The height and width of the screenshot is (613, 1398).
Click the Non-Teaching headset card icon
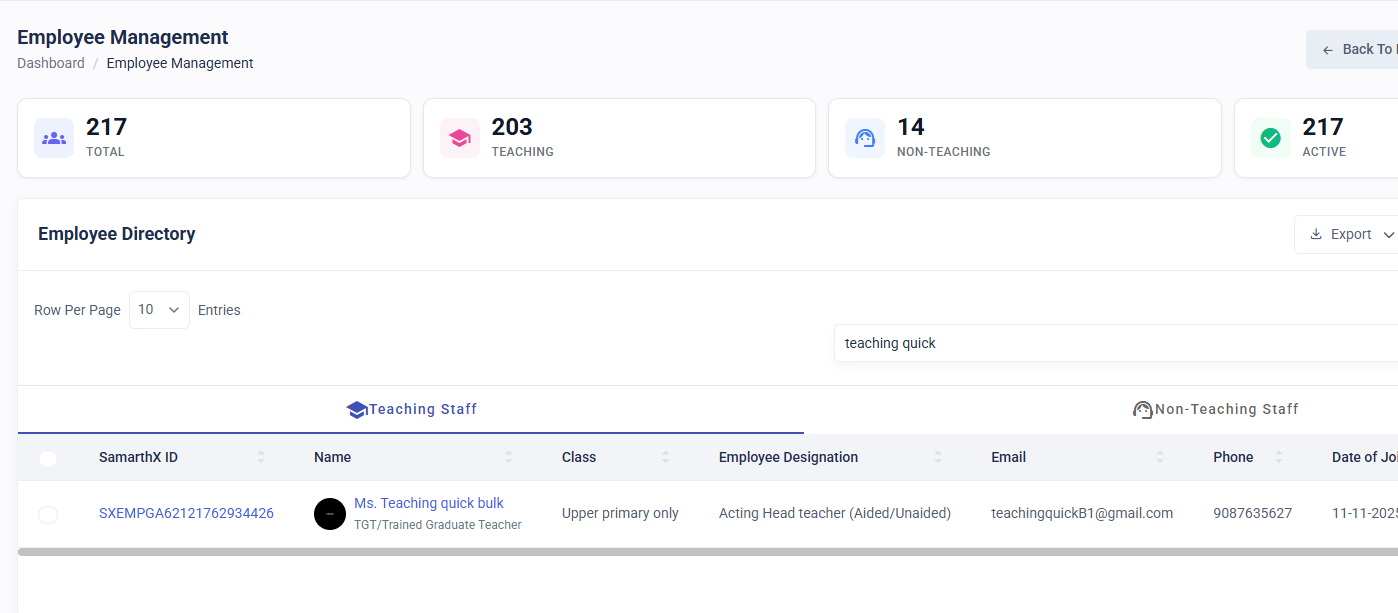point(865,138)
